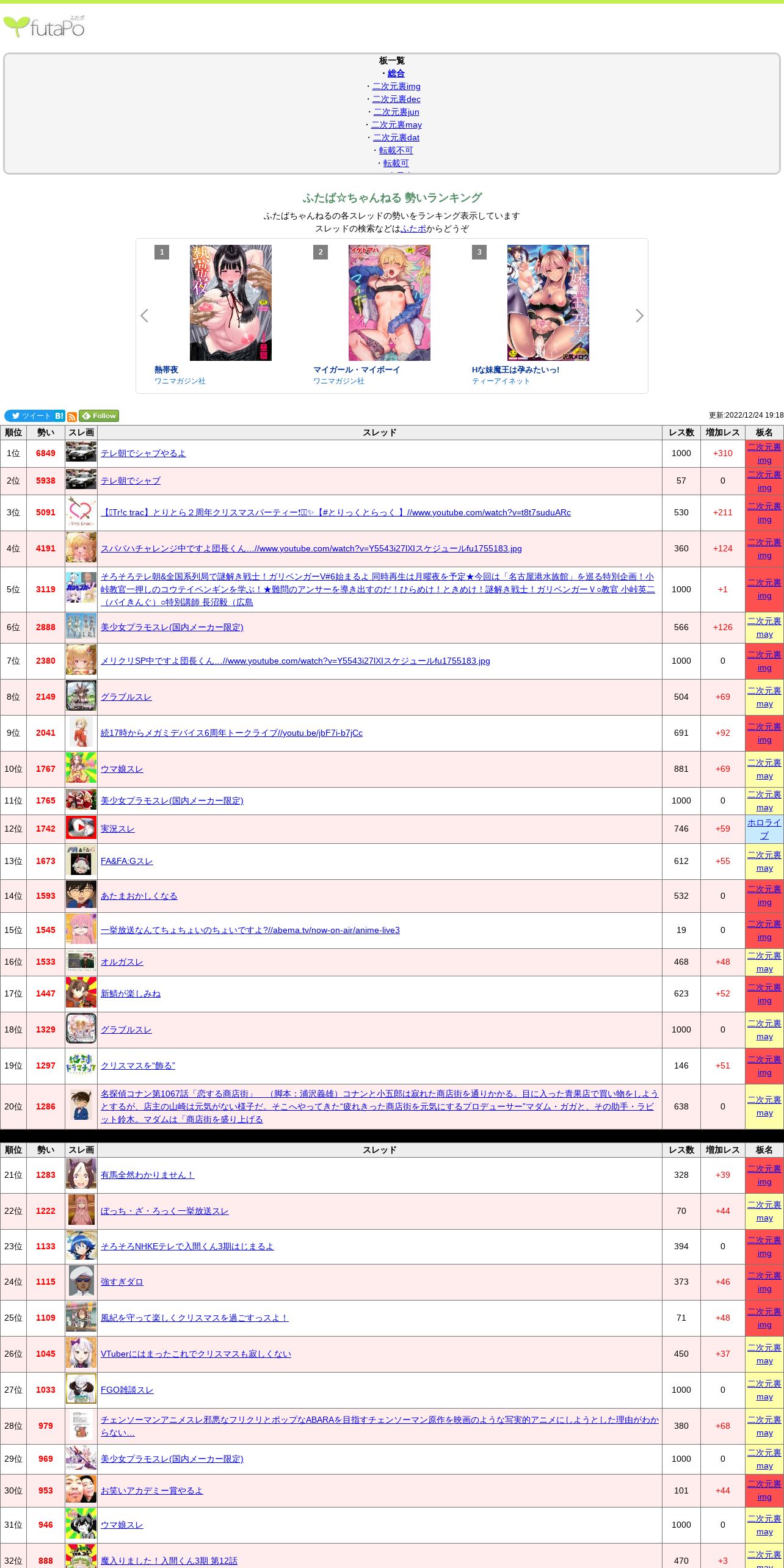Open the ティーアイネット publisher link

pyautogui.click(x=501, y=381)
